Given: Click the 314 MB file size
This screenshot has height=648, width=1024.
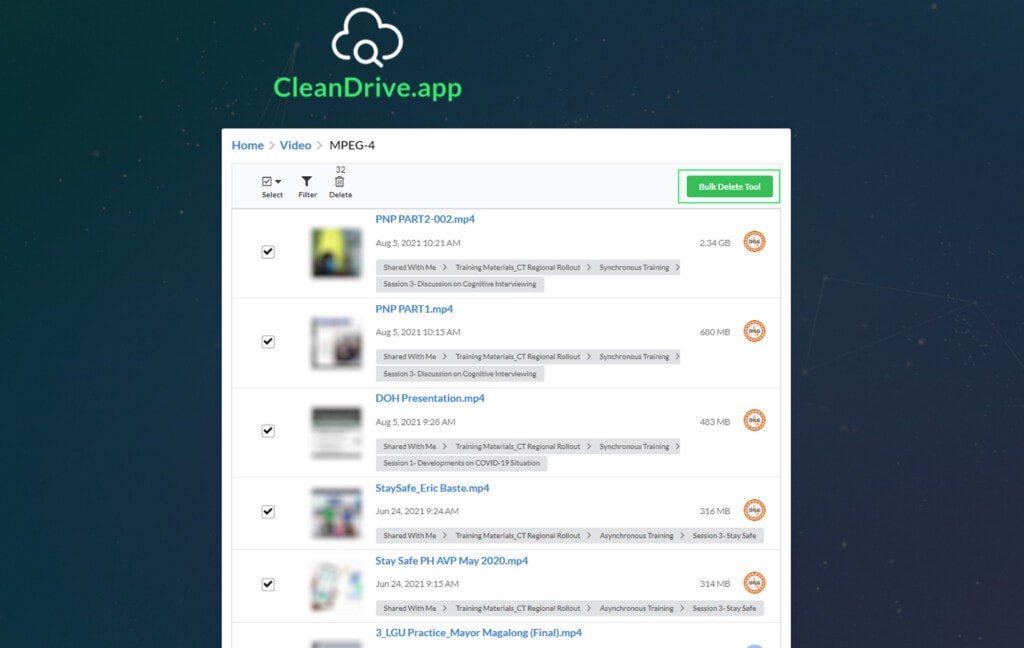Looking at the screenshot, I should coord(714,584).
